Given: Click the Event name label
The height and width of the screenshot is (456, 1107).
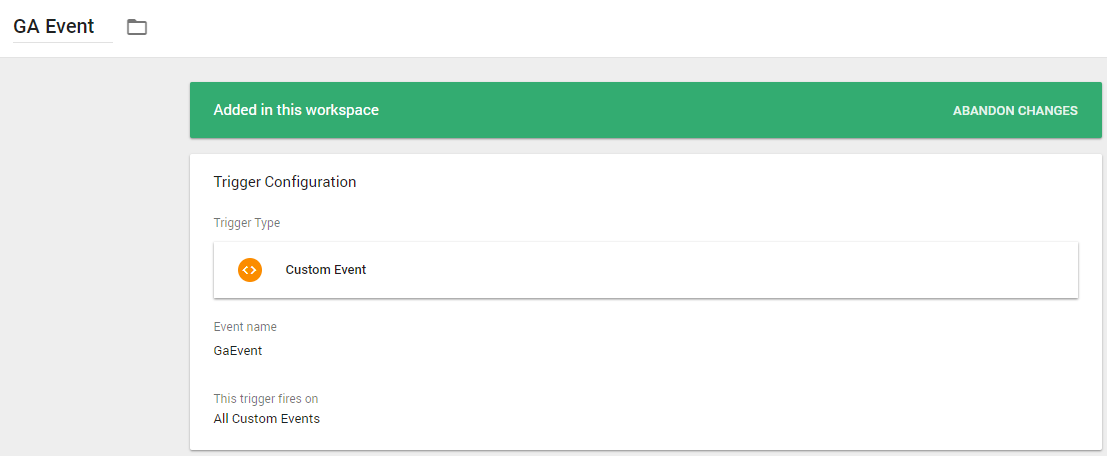Looking at the screenshot, I should tap(245, 327).
